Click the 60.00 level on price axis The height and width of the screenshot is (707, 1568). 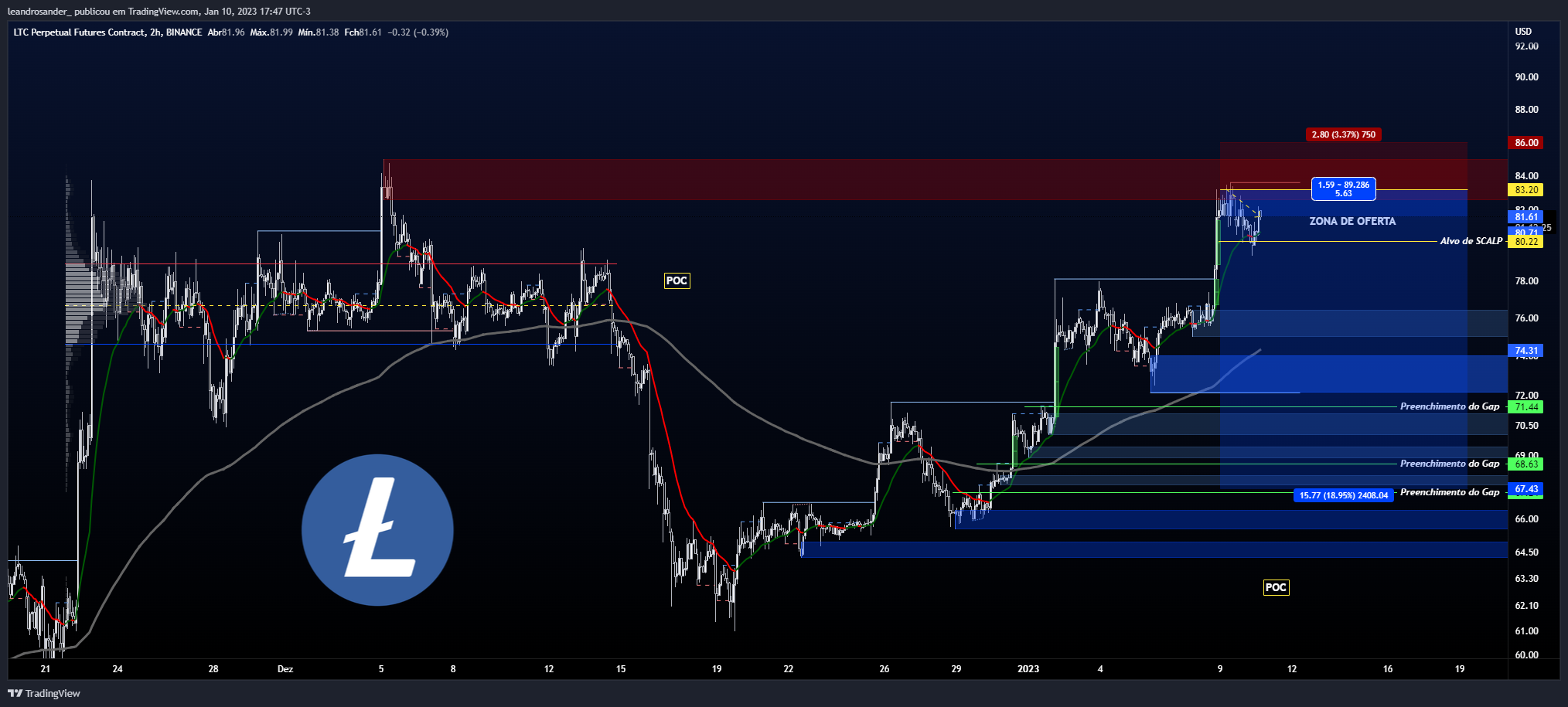click(1527, 655)
